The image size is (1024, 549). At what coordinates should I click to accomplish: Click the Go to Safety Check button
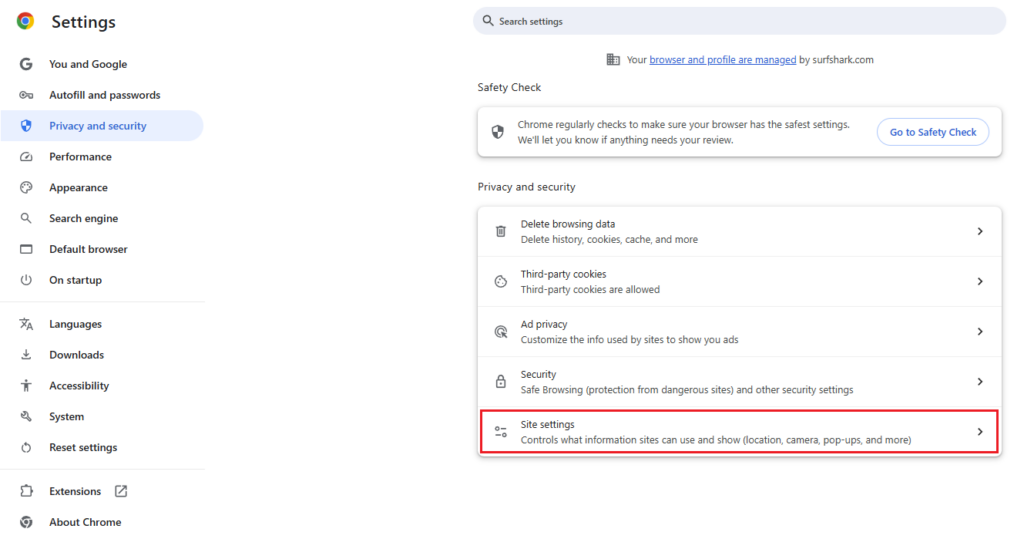point(933,132)
